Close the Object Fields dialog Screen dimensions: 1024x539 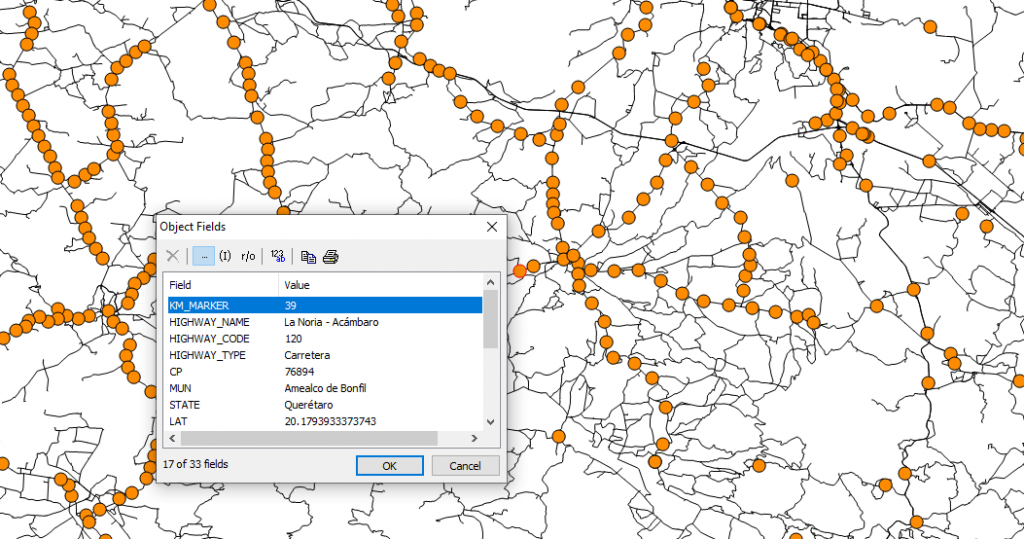coord(492,227)
